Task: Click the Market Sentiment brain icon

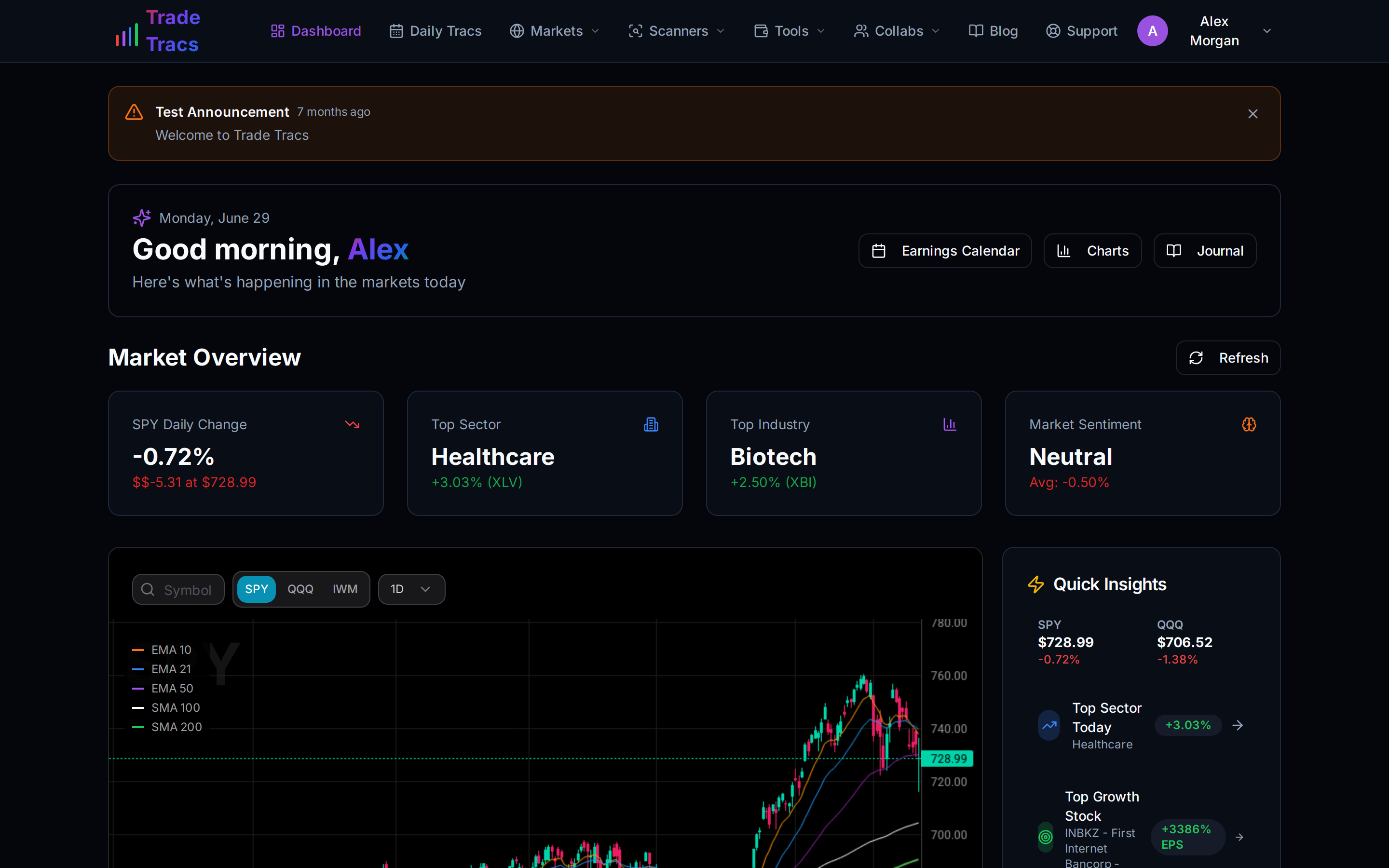Action: pos(1249,424)
